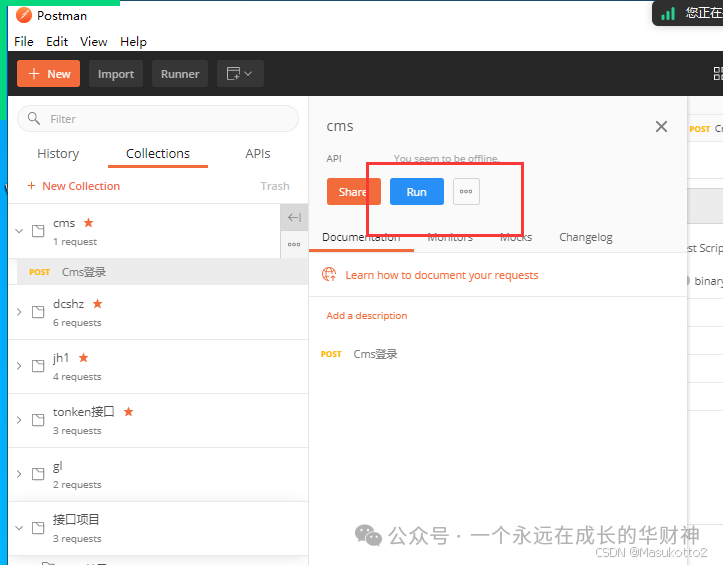Viewport: 723px width, 565px height.
Task: Open the Help menu
Action: coord(133,42)
